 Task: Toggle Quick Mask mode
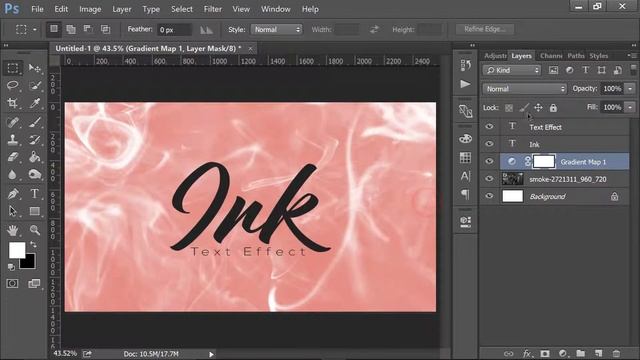pyautogui.click(x=12, y=283)
